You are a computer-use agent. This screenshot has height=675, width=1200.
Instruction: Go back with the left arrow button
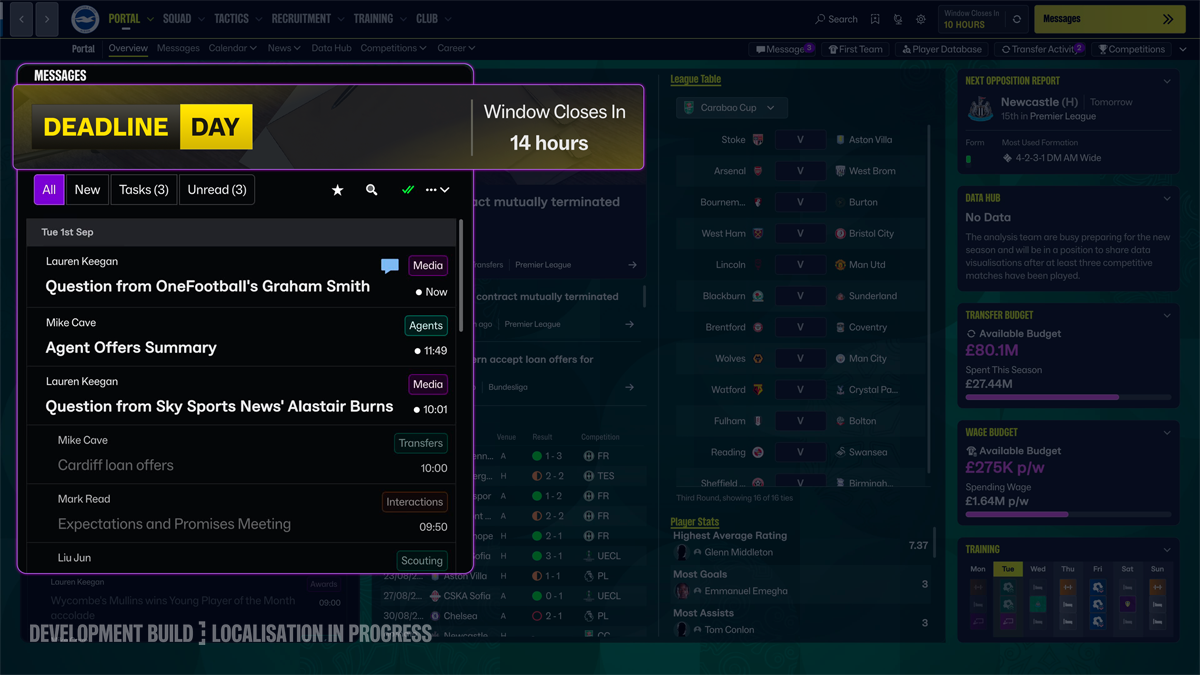tap(22, 19)
